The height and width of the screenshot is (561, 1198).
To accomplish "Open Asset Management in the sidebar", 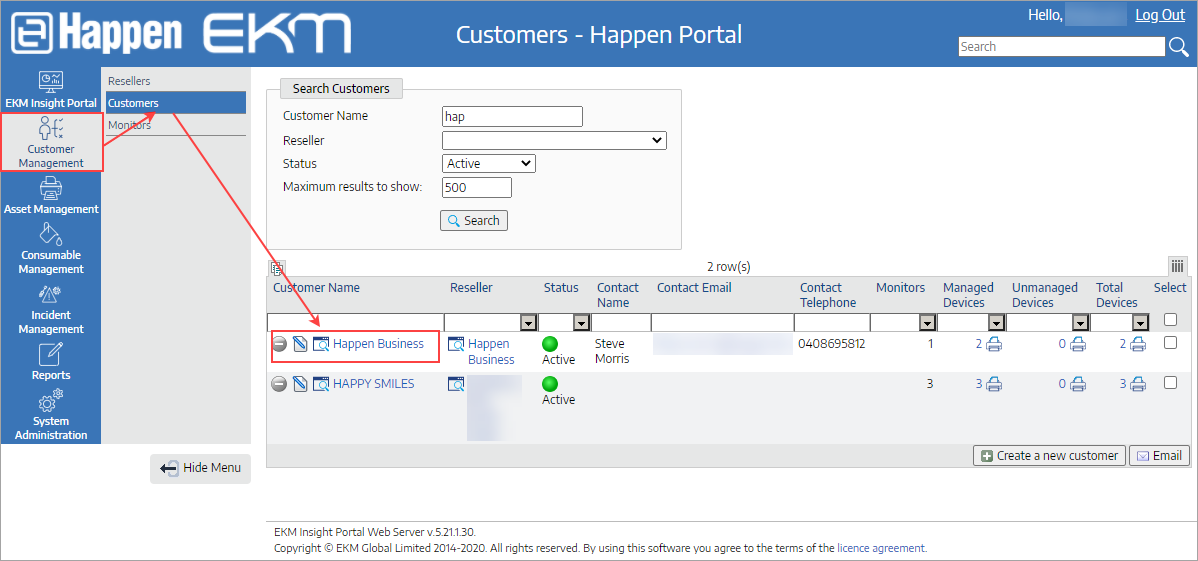I will pyautogui.click(x=51, y=196).
